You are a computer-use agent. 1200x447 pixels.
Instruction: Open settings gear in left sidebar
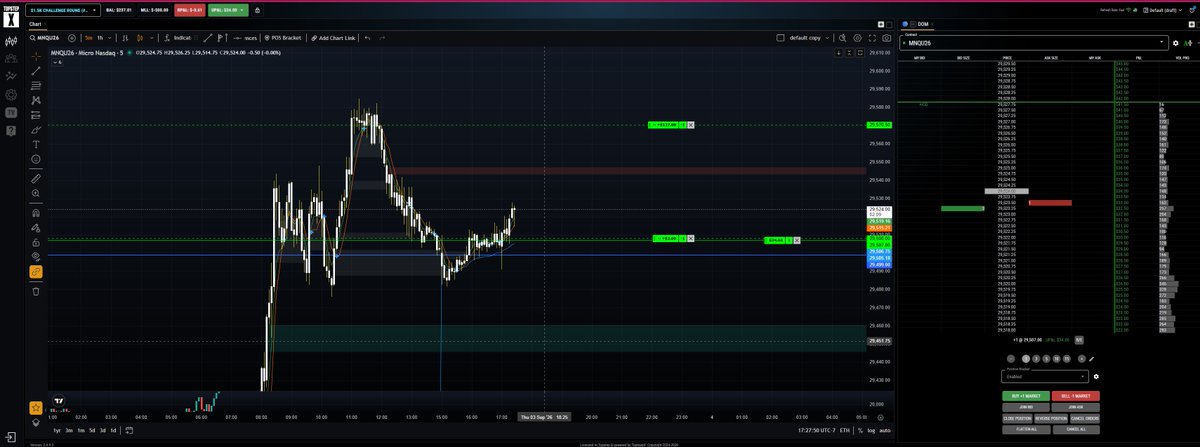click(11, 95)
